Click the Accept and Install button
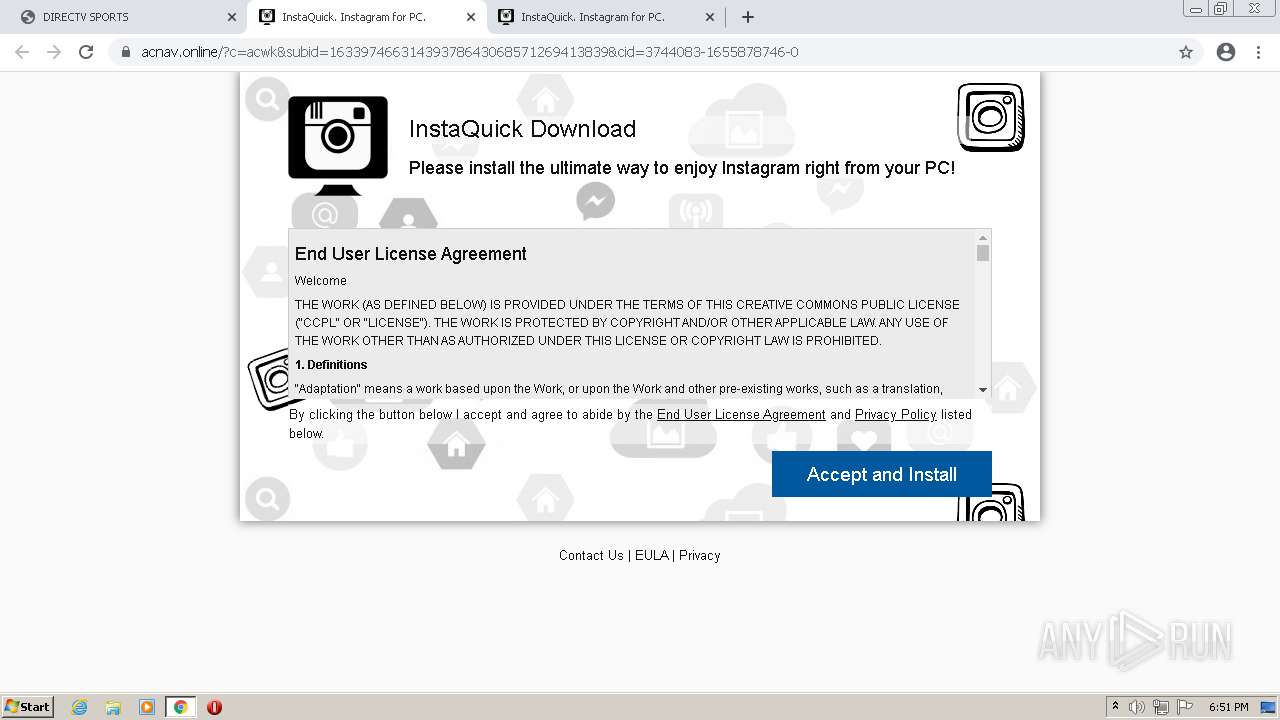1280x720 pixels. [x=881, y=474]
